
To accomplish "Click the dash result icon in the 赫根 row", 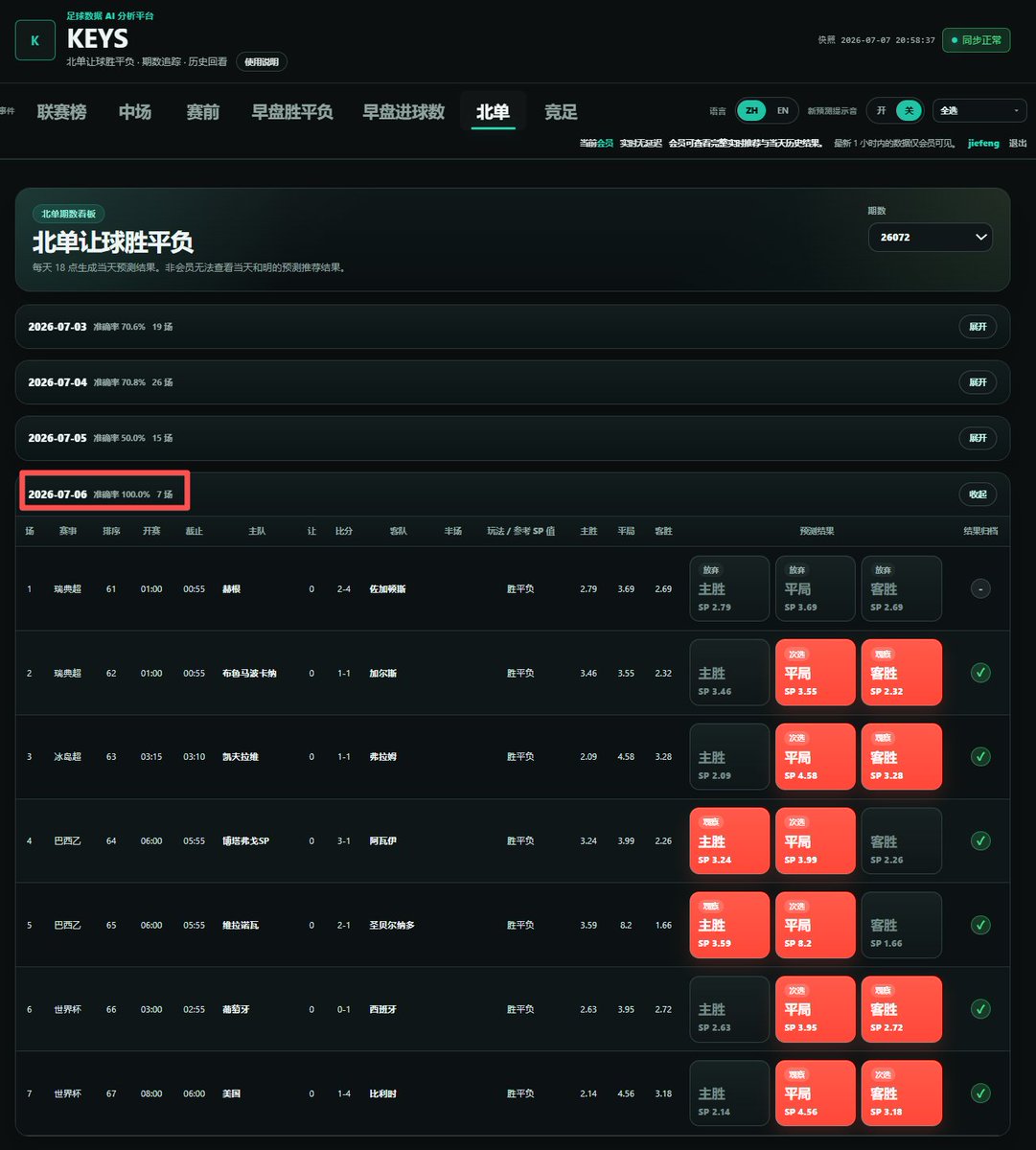I will point(979,588).
